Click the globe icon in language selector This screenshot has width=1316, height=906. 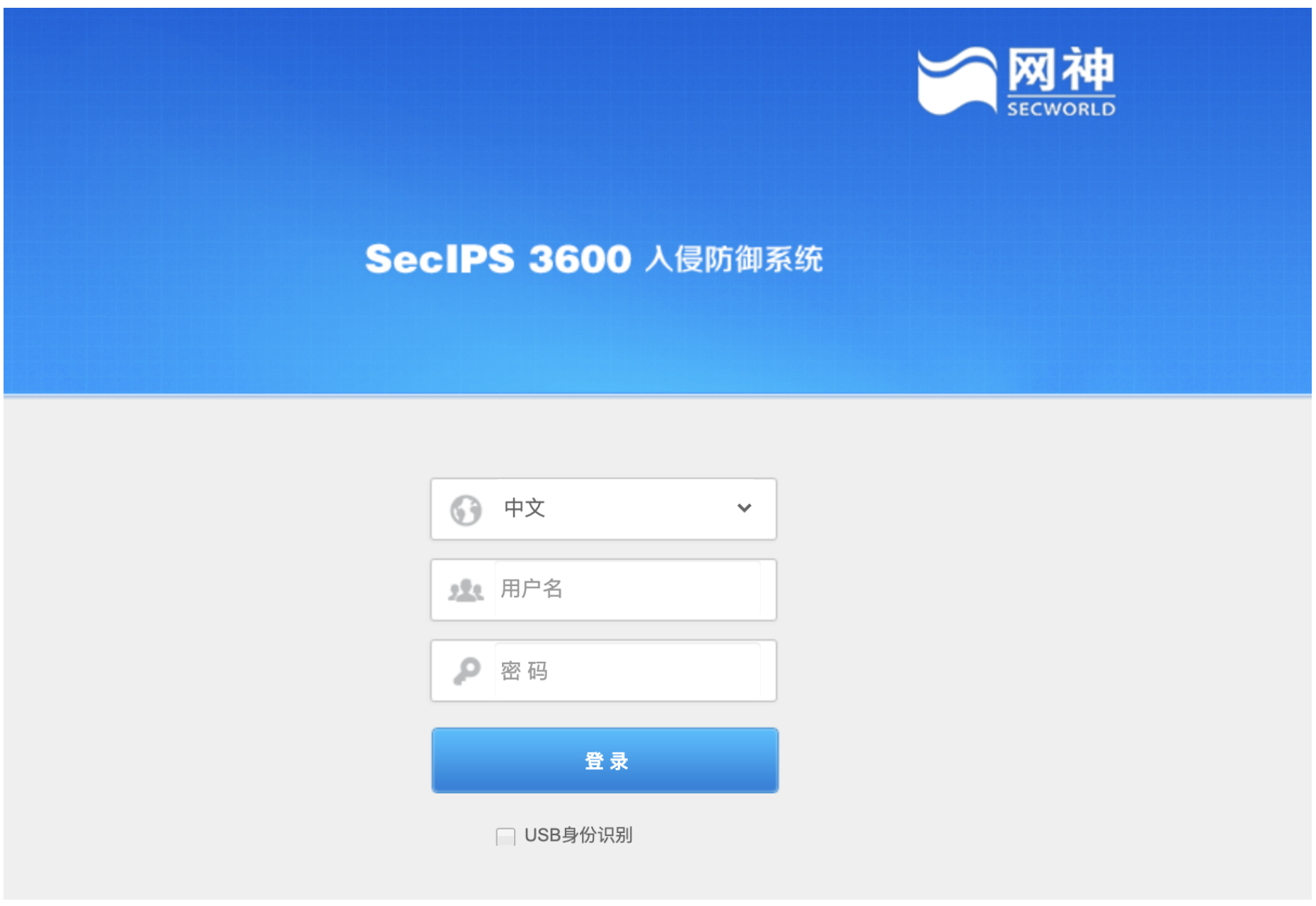(466, 510)
